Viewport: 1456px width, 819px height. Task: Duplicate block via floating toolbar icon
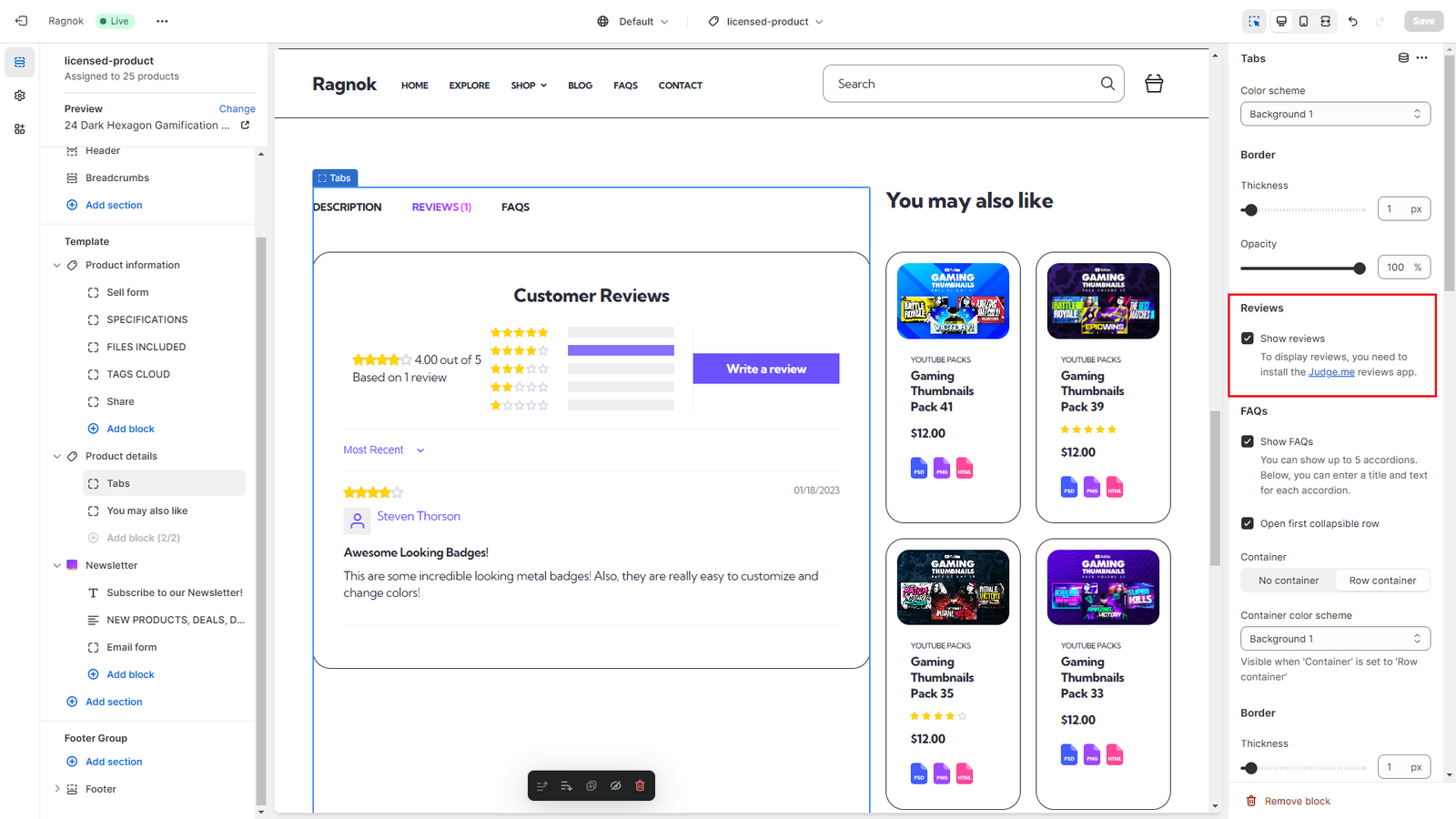point(591,785)
